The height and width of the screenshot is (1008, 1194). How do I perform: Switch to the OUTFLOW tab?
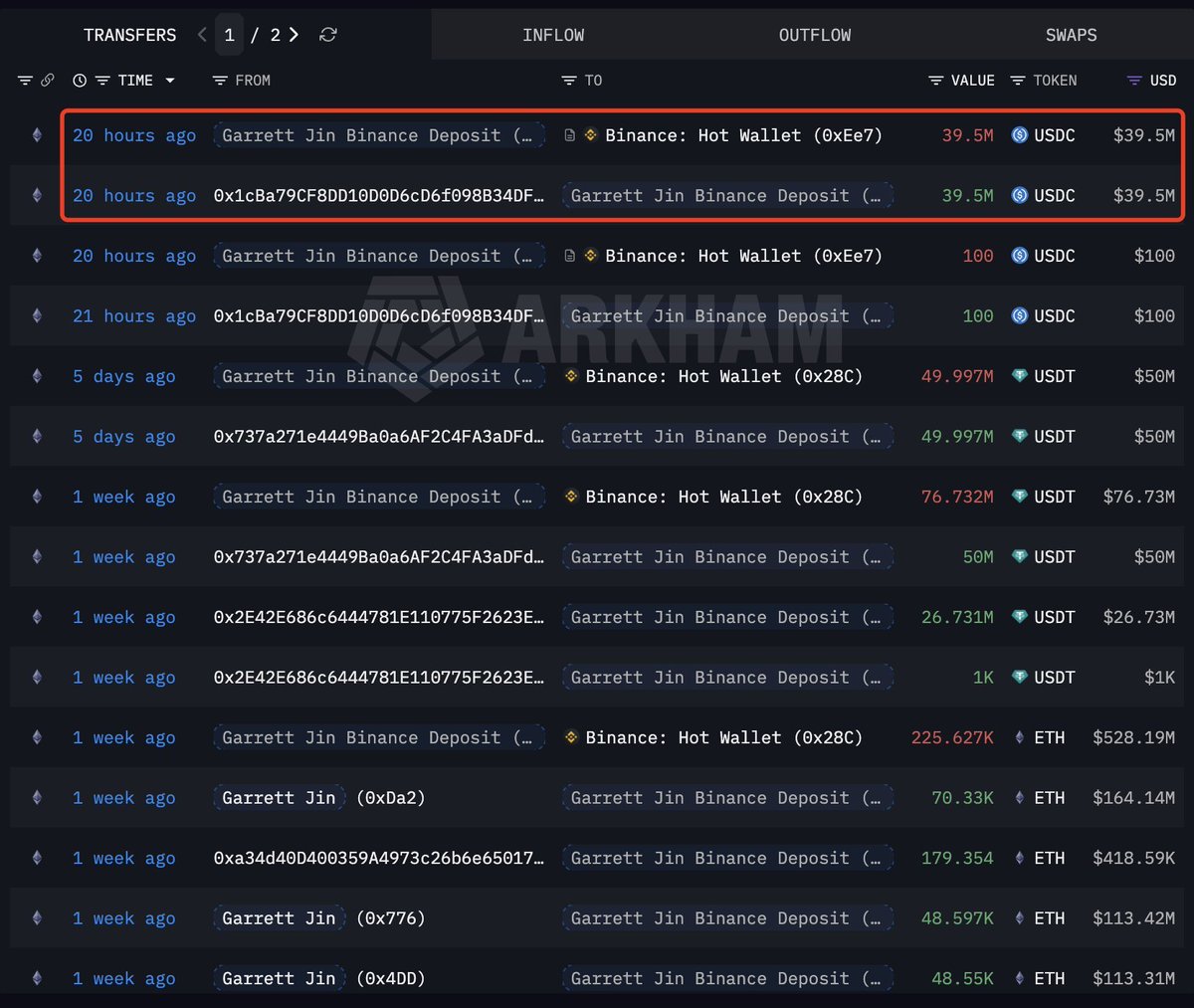pos(815,35)
